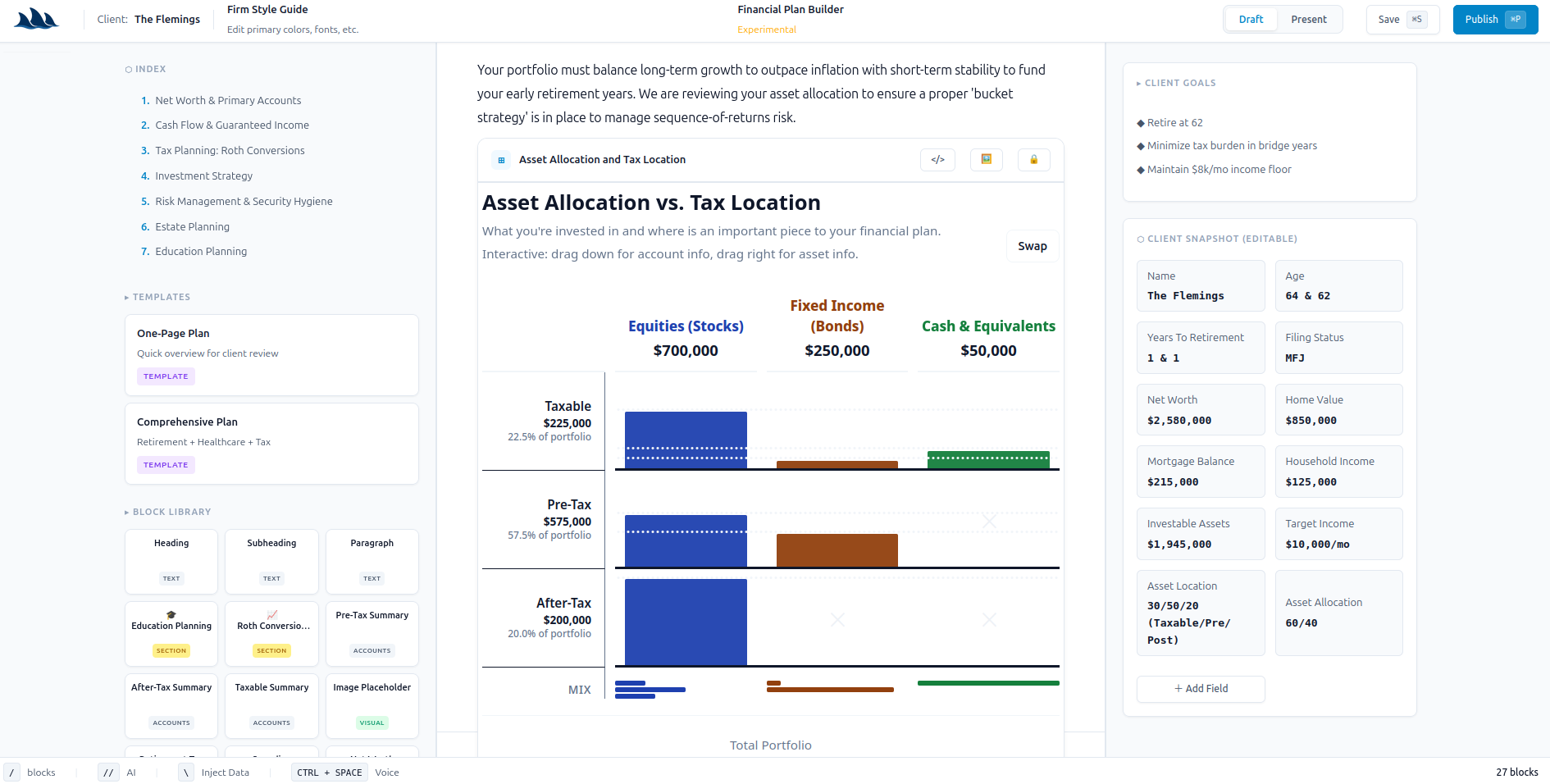Click the image icon button on the Asset Allocation block

[986, 160]
